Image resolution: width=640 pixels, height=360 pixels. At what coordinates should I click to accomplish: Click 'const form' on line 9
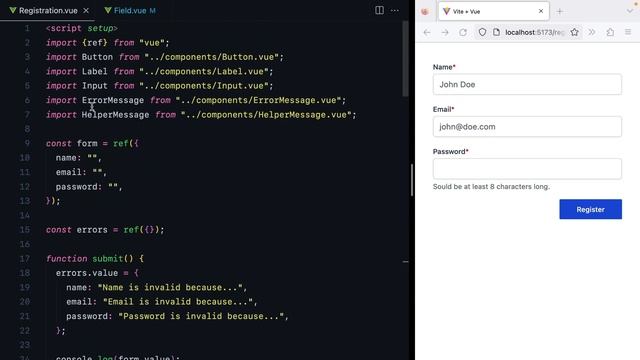pos(71,144)
